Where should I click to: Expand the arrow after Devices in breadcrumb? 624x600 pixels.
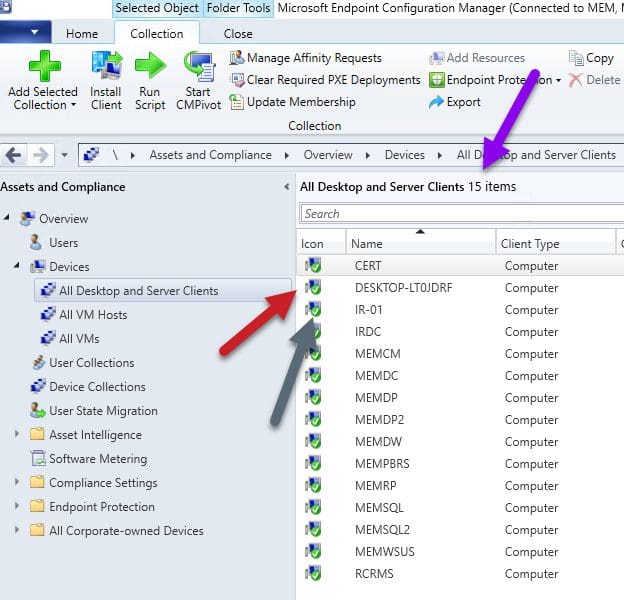pos(440,155)
